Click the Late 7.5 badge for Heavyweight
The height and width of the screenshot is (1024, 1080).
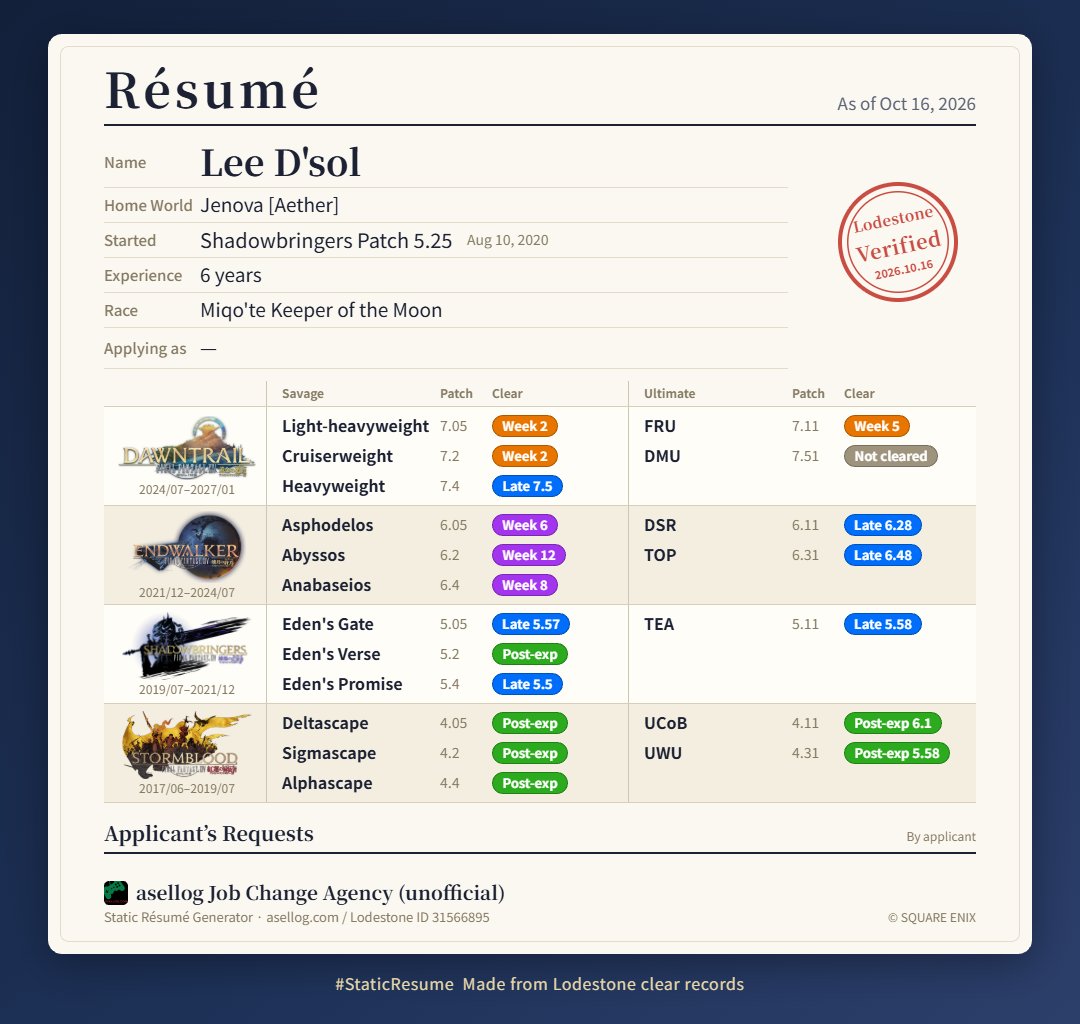click(x=527, y=486)
